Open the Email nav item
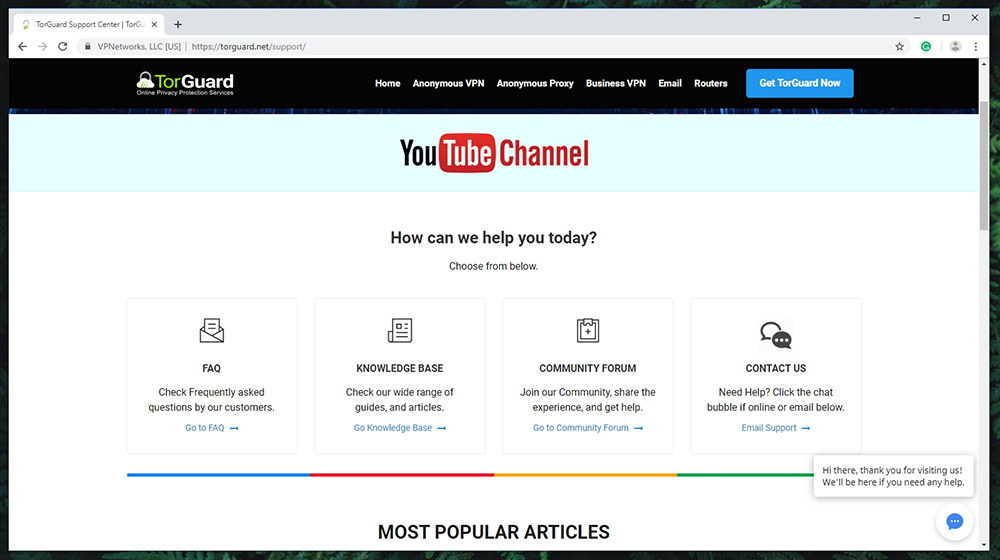Viewport: 1000px width, 560px height. pos(670,84)
